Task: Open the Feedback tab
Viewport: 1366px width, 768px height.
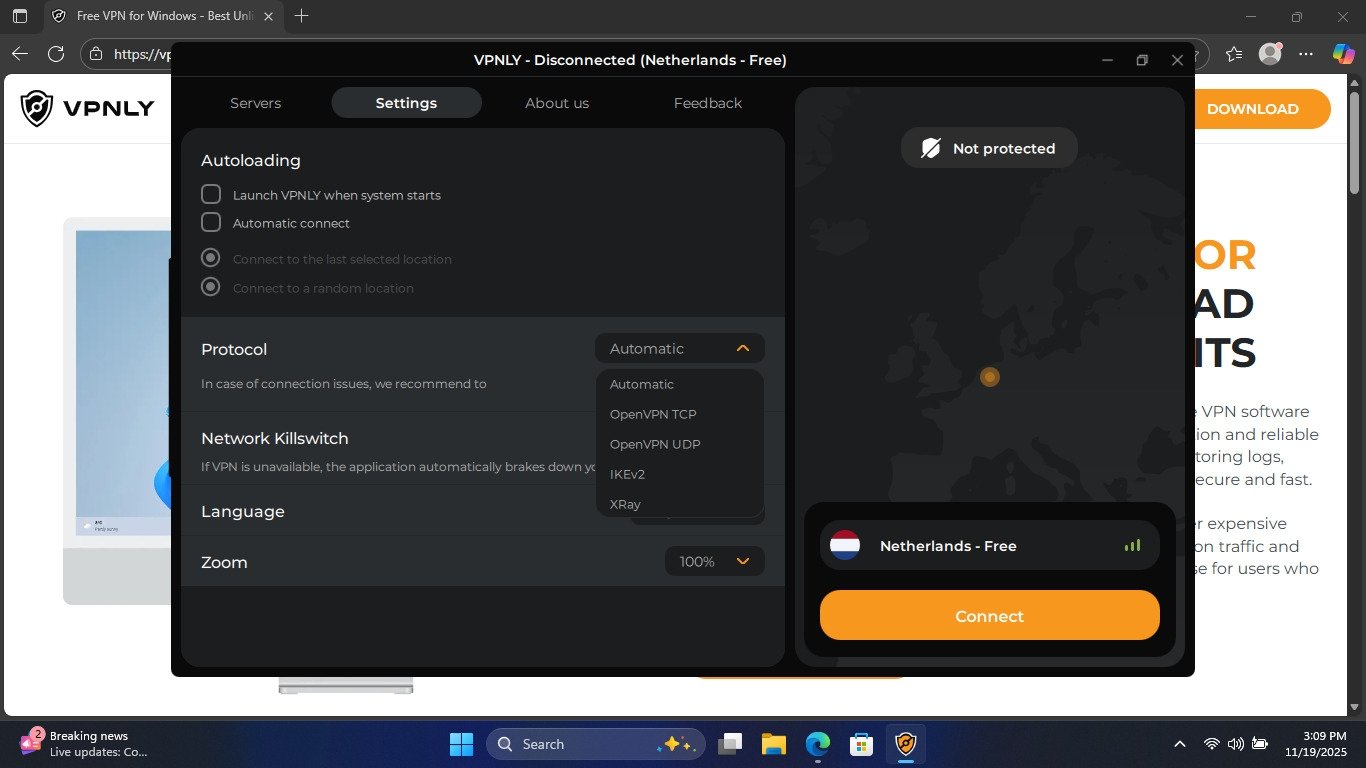Action: coord(707,103)
